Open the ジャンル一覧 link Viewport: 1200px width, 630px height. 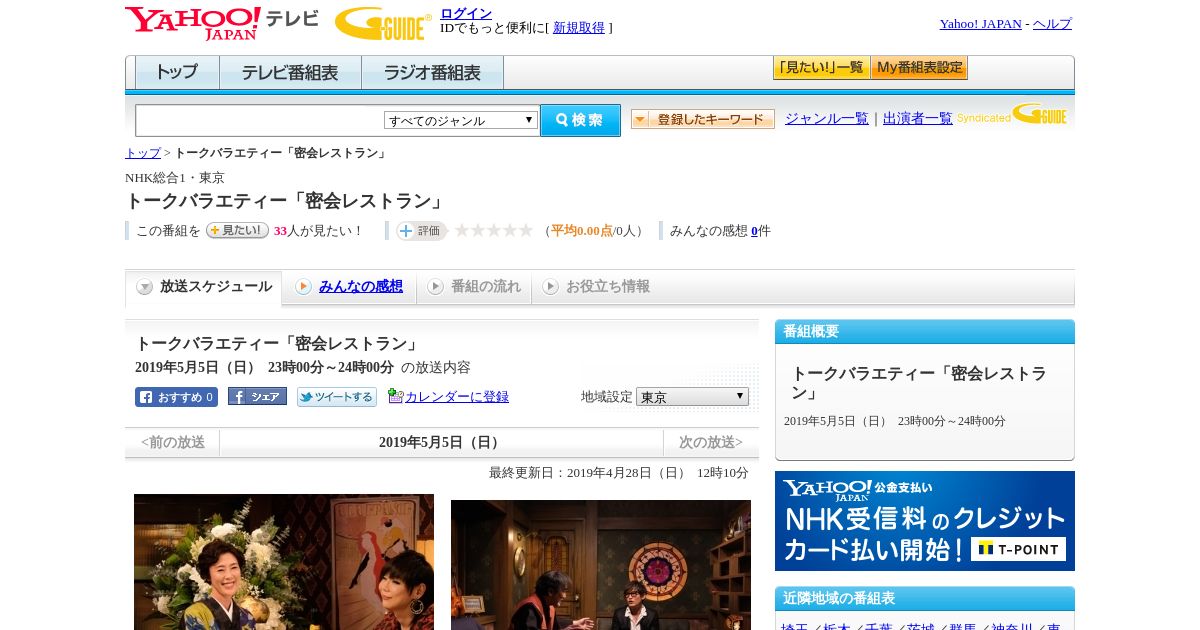[x=827, y=119]
